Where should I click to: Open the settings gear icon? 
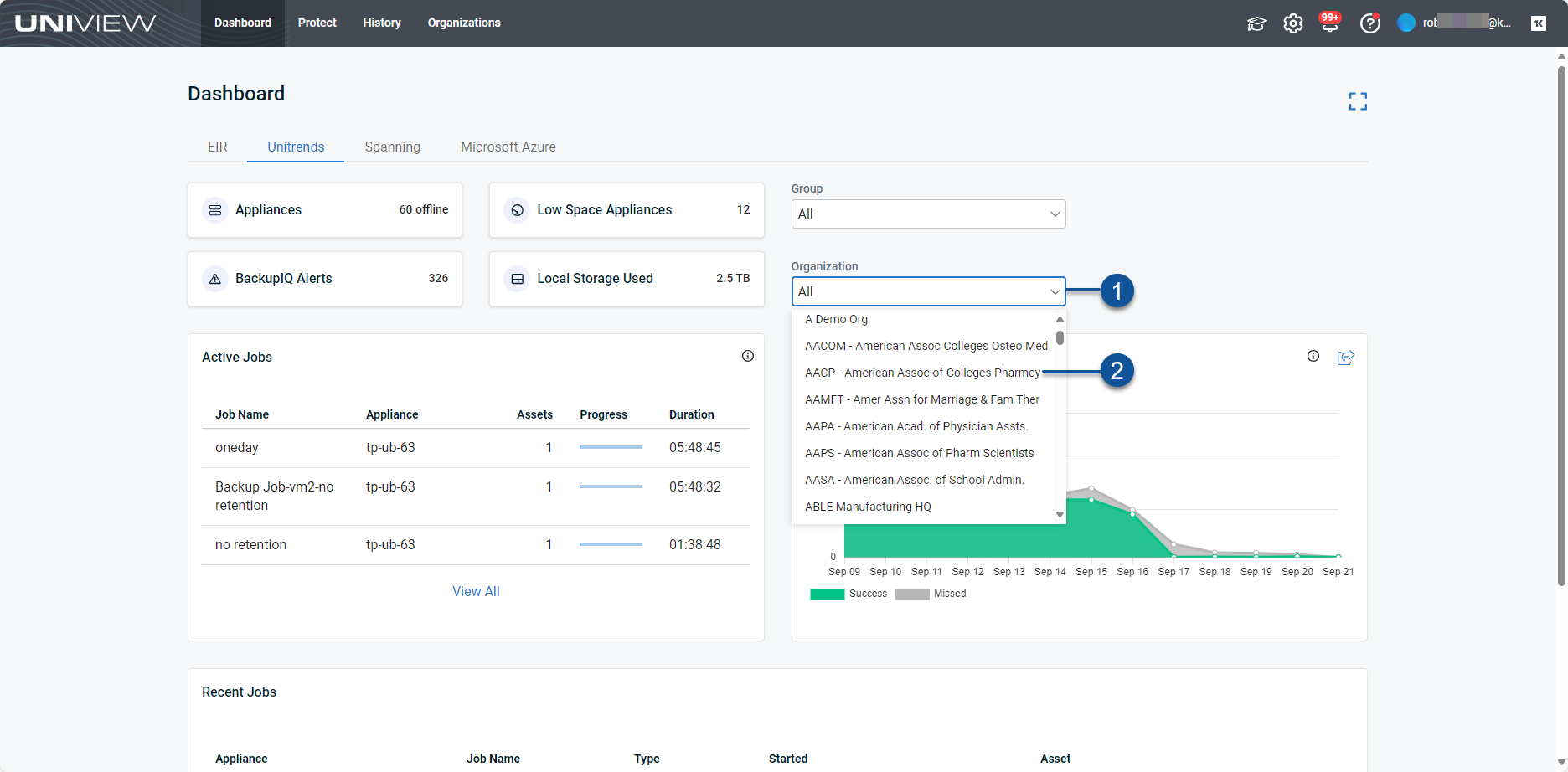[x=1293, y=23]
